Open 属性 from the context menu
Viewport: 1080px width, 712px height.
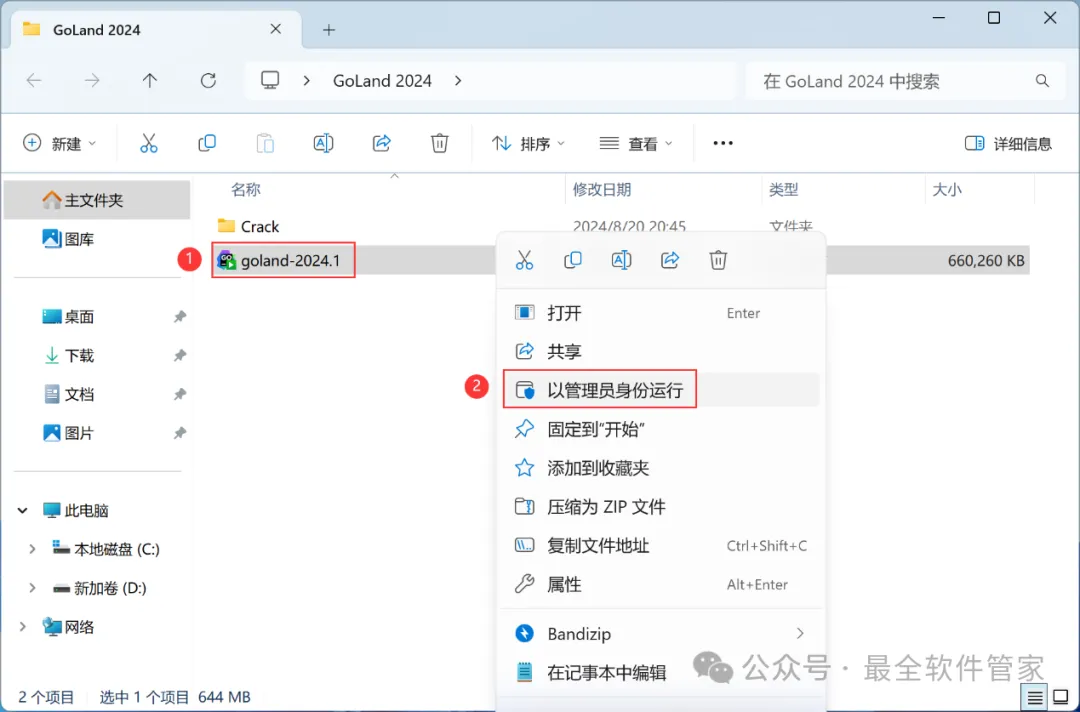pyautogui.click(x=661, y=585)
